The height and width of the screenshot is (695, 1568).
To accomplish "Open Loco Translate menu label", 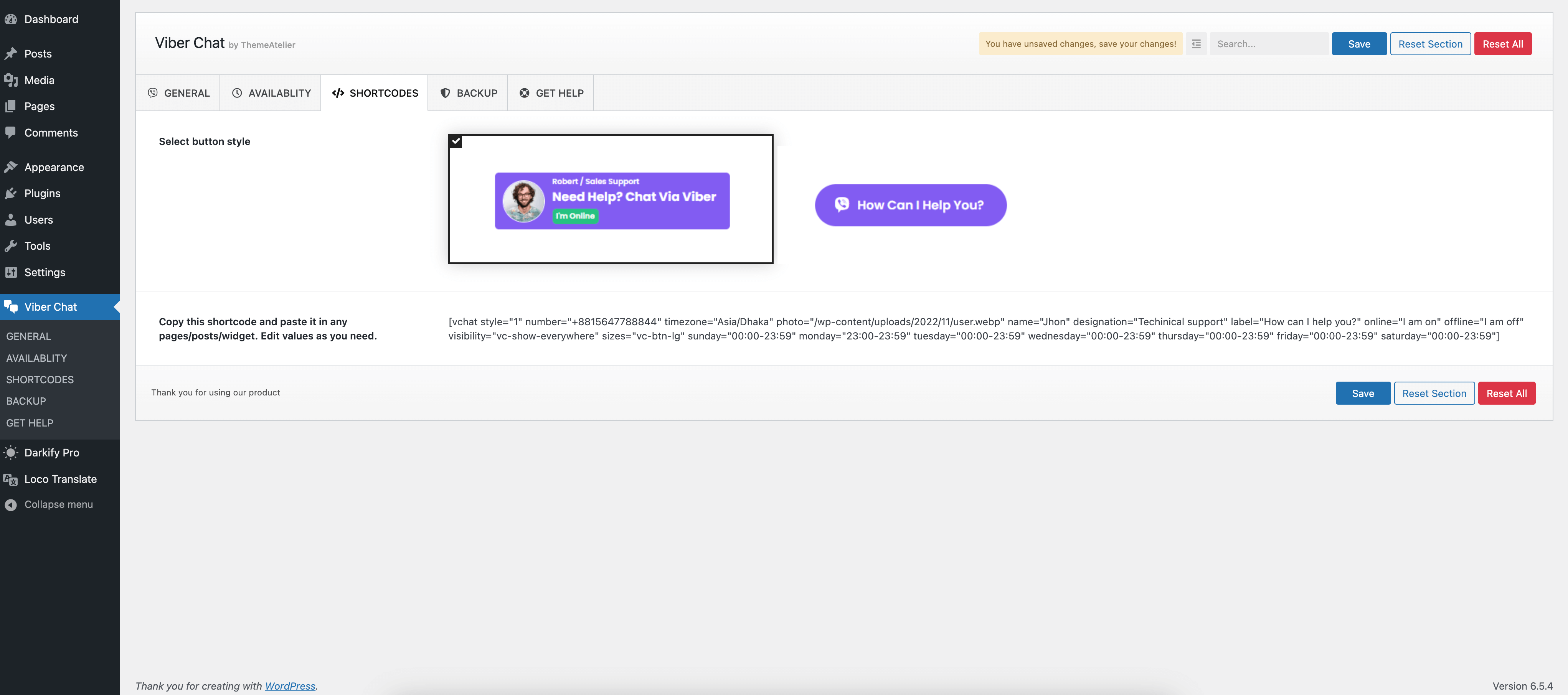I will point(60,479).
